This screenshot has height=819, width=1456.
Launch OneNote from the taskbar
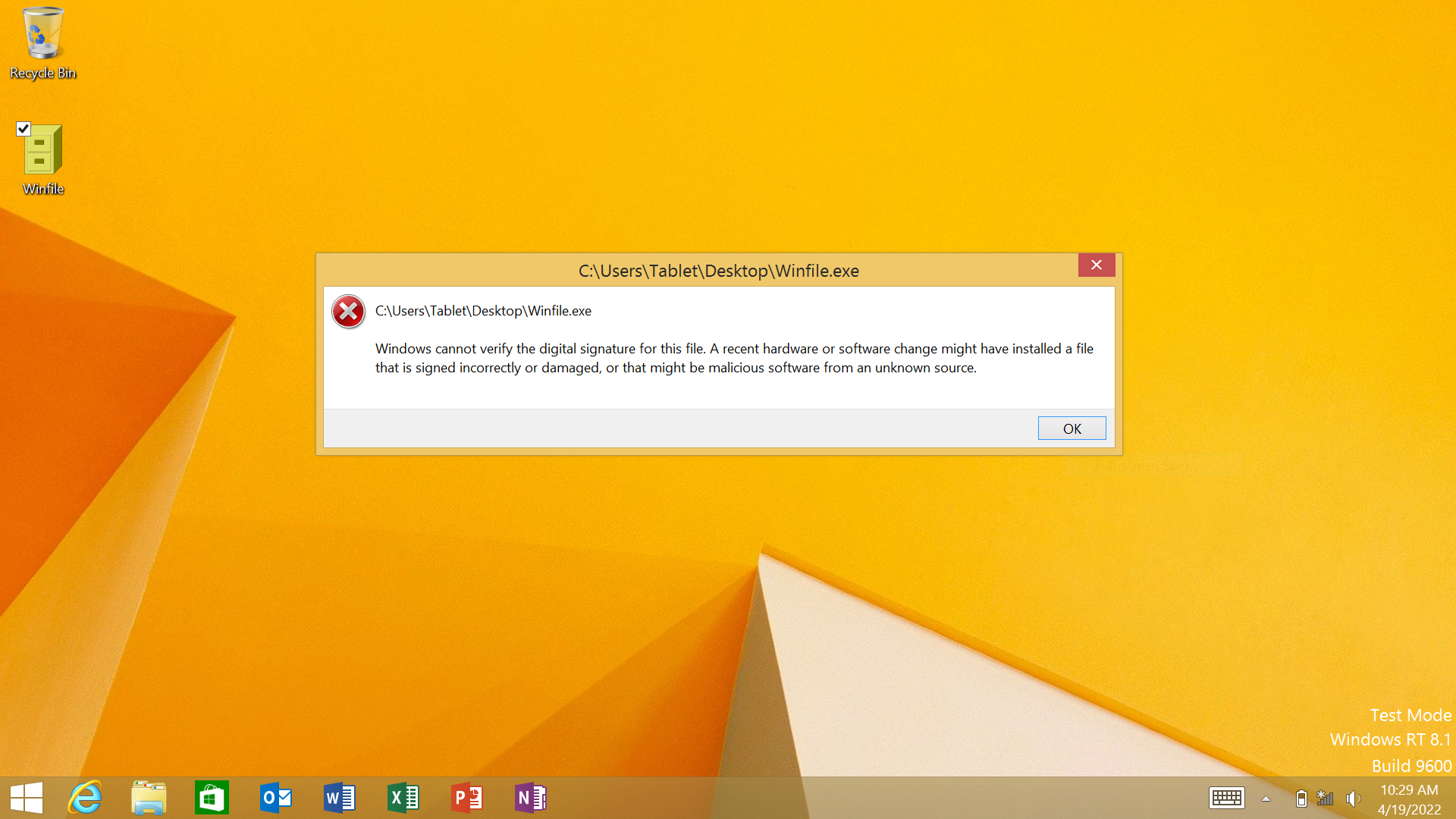click(530, 798)
